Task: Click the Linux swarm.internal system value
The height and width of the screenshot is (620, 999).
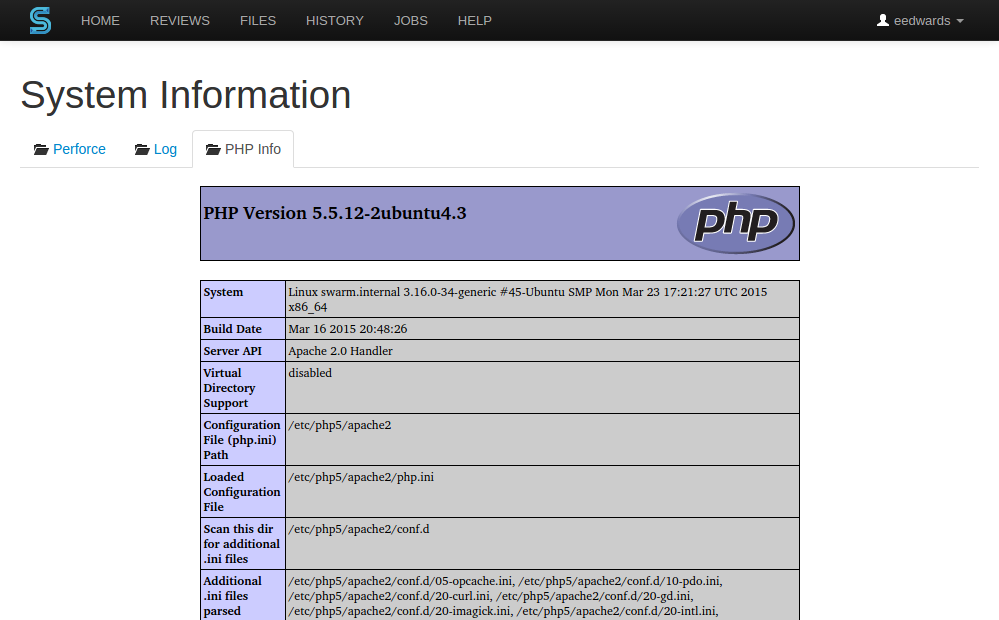Action: [542, 299]
